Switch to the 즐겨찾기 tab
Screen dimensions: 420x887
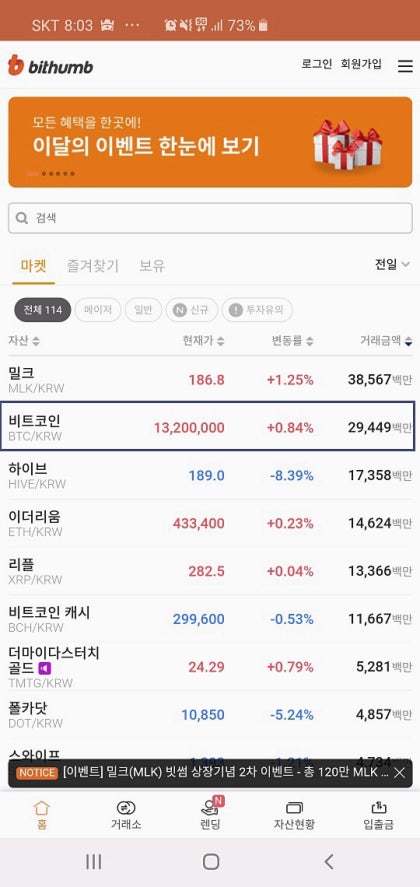coord(93,265)
